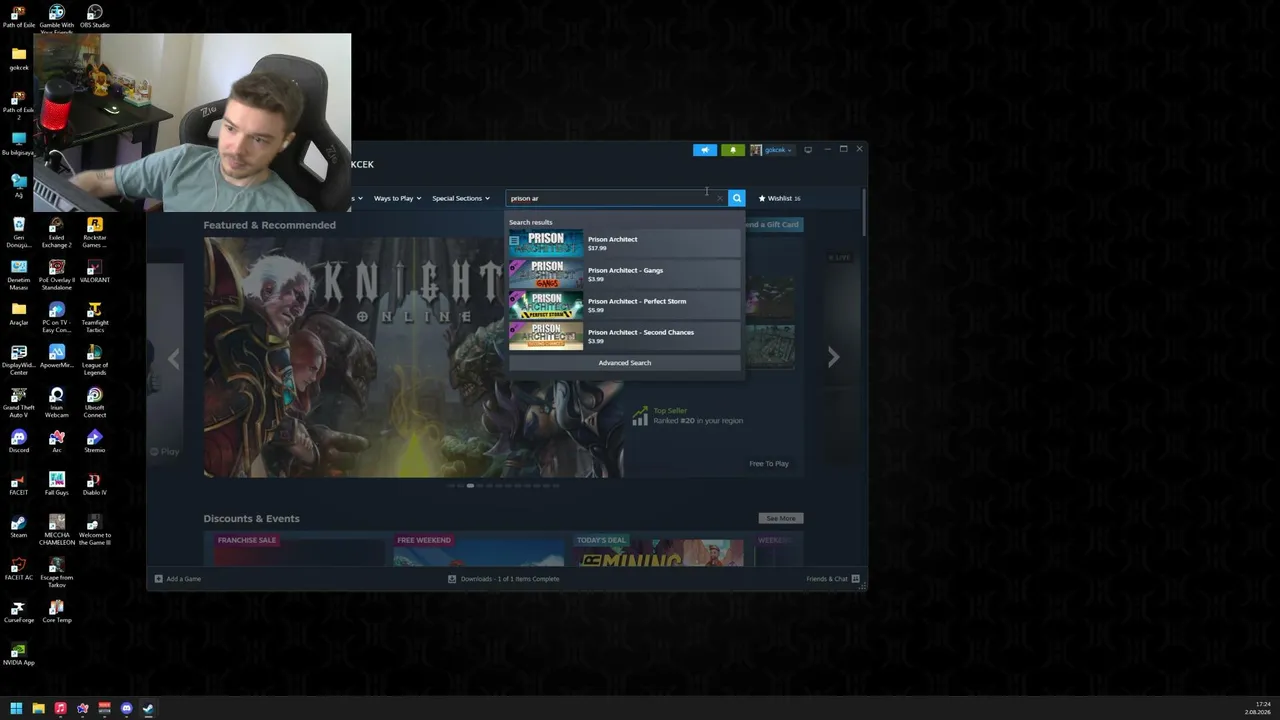This screenshot has height=720, width=1280.
Task: Open the NVIDIA App desktop icon
Action: (19, 654)
